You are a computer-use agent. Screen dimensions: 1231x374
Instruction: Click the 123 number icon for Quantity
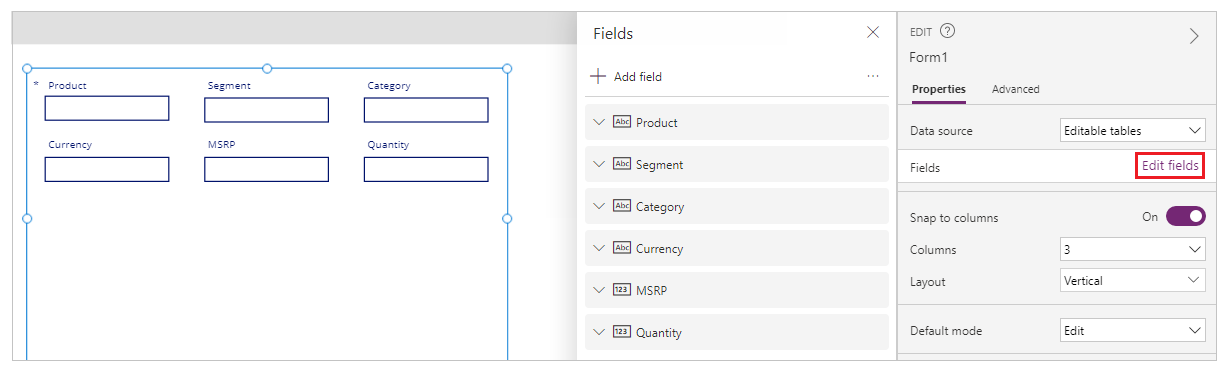[622, 332]
